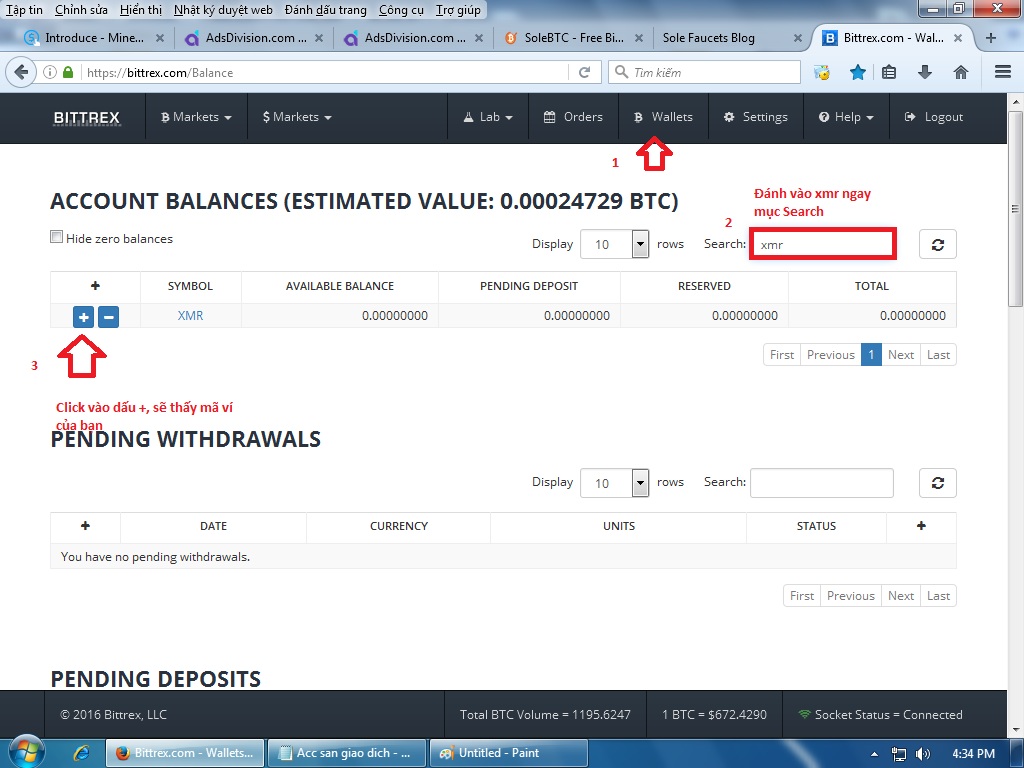Open Display rows dropdown for account balances
The height and width of the screenshot is (768, 1024).
[x=615, y=244]
